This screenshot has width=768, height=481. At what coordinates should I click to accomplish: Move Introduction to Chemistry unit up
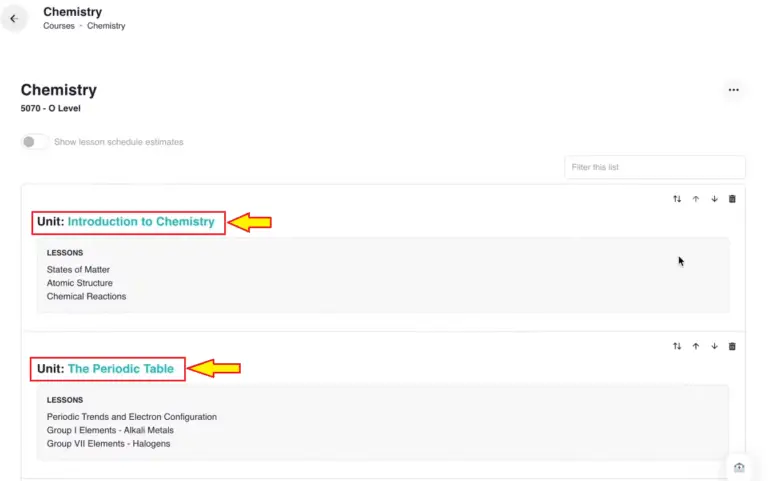696,199
